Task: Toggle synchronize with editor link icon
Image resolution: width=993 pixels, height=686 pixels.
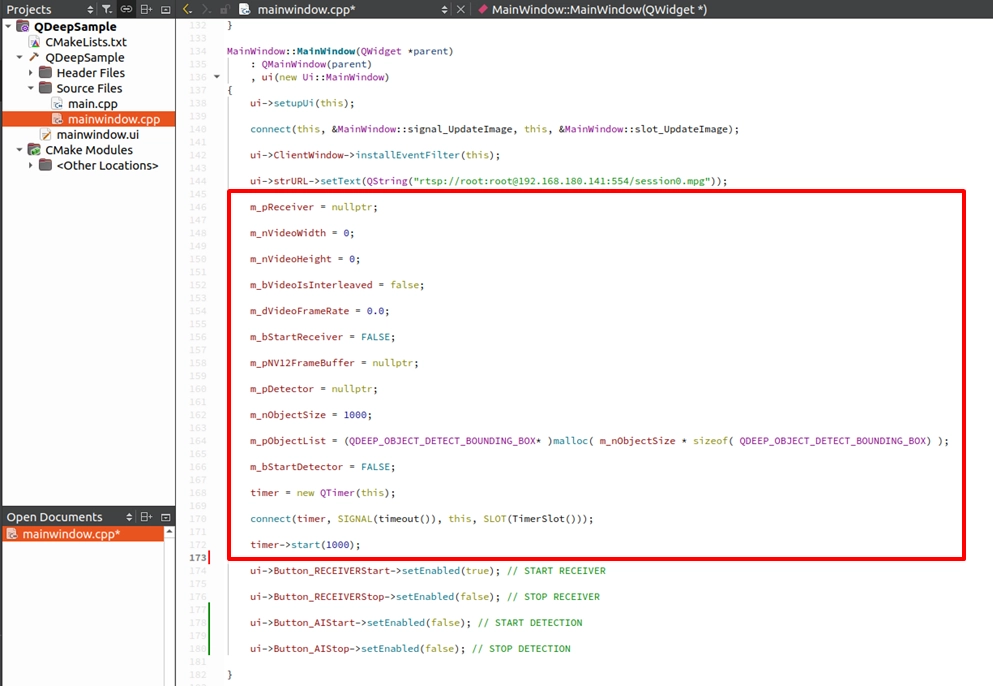Action: [127, 10]
